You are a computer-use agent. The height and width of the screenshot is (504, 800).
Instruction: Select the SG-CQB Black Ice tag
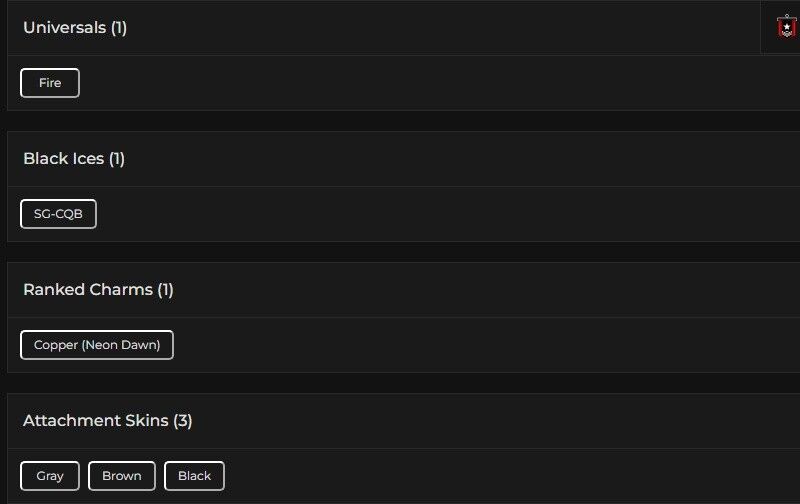tap(58, 214)
